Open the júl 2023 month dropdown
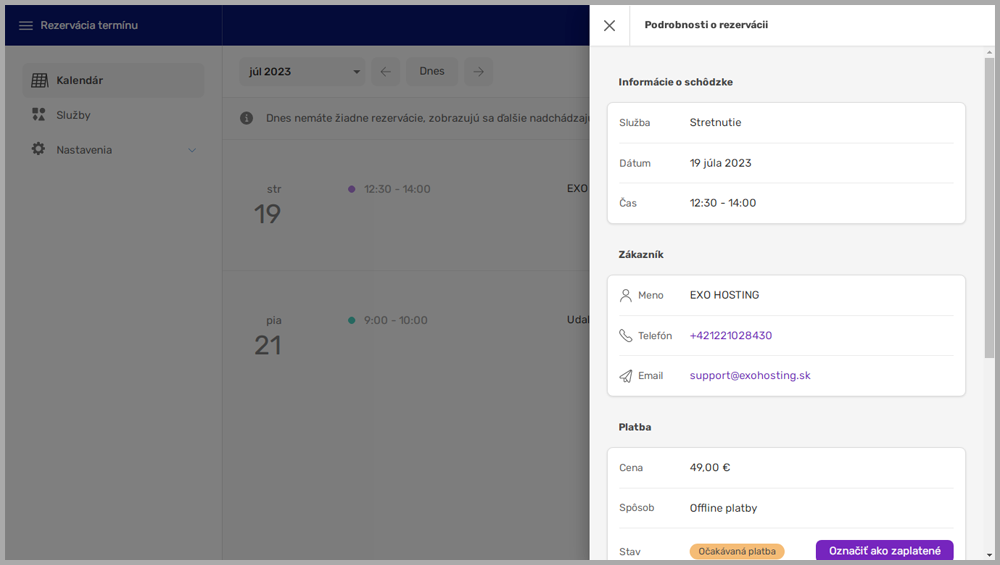 (302, 72)
